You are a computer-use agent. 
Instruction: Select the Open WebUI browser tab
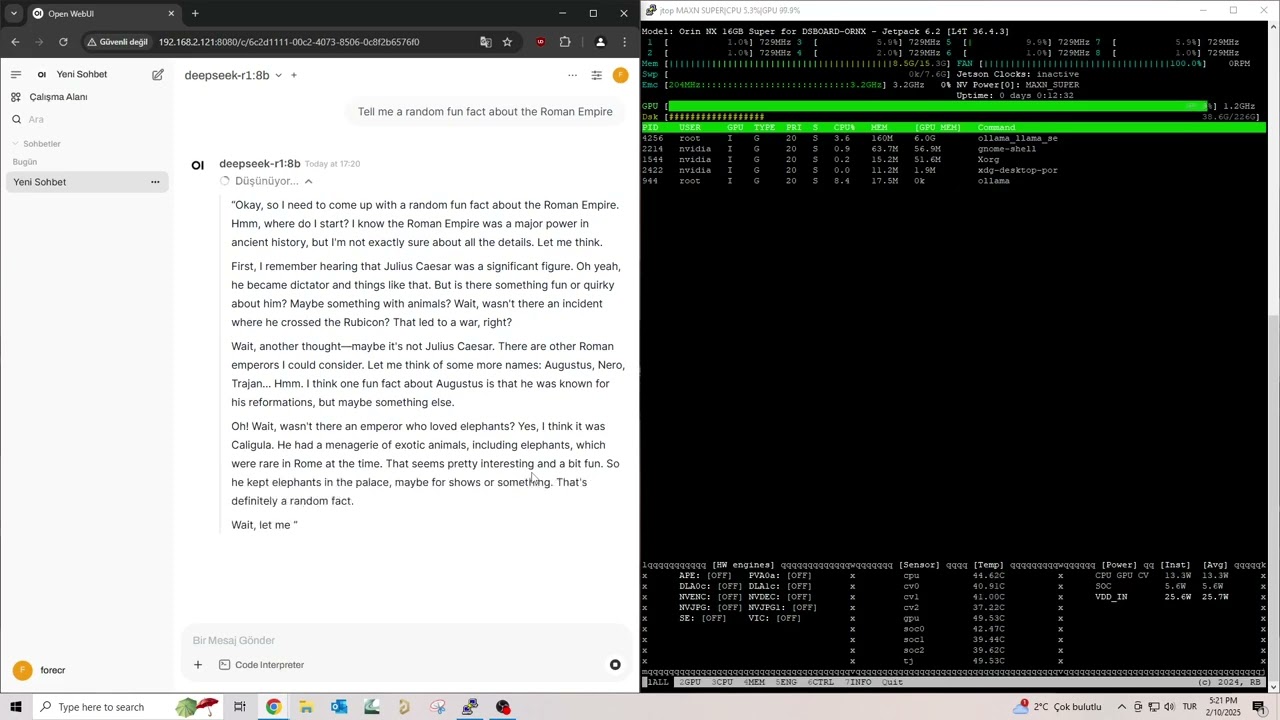point(103,14)
